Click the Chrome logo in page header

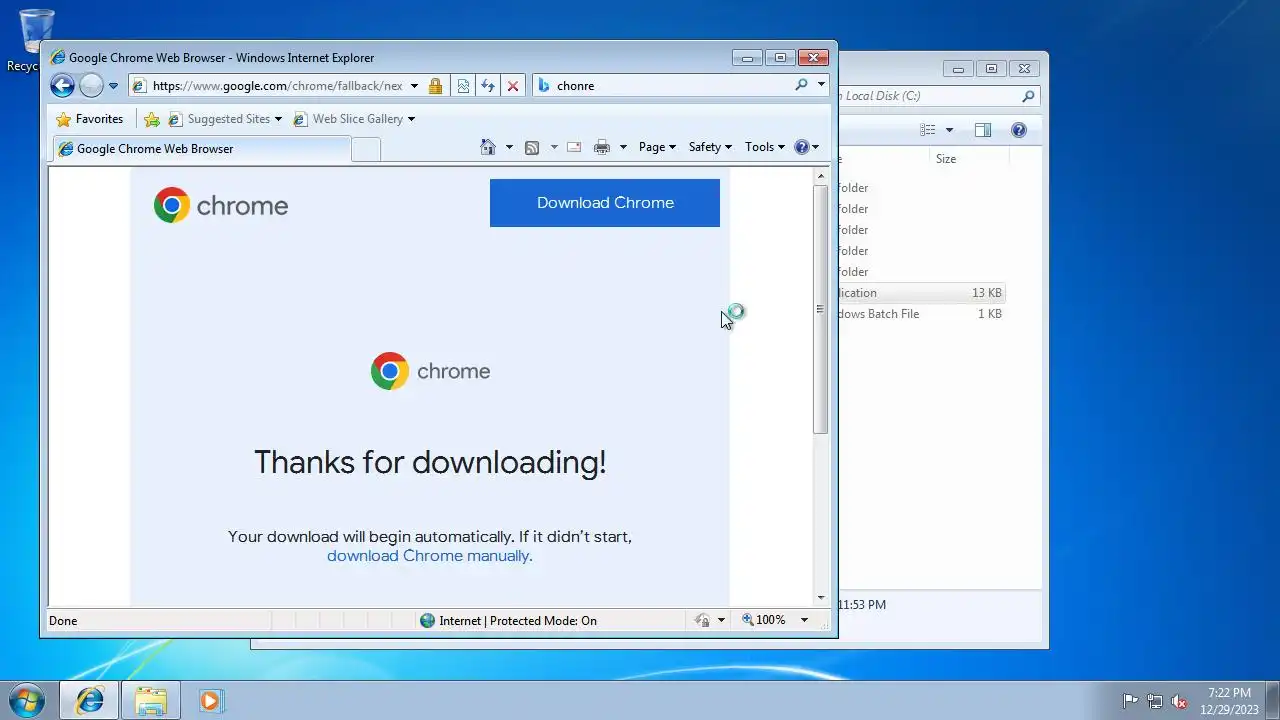(221, 205)
